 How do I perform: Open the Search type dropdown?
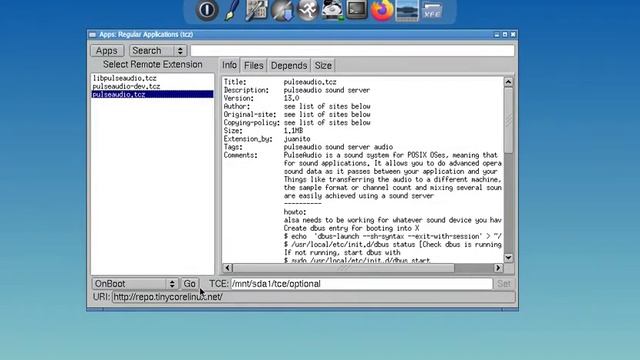[158, 51]
